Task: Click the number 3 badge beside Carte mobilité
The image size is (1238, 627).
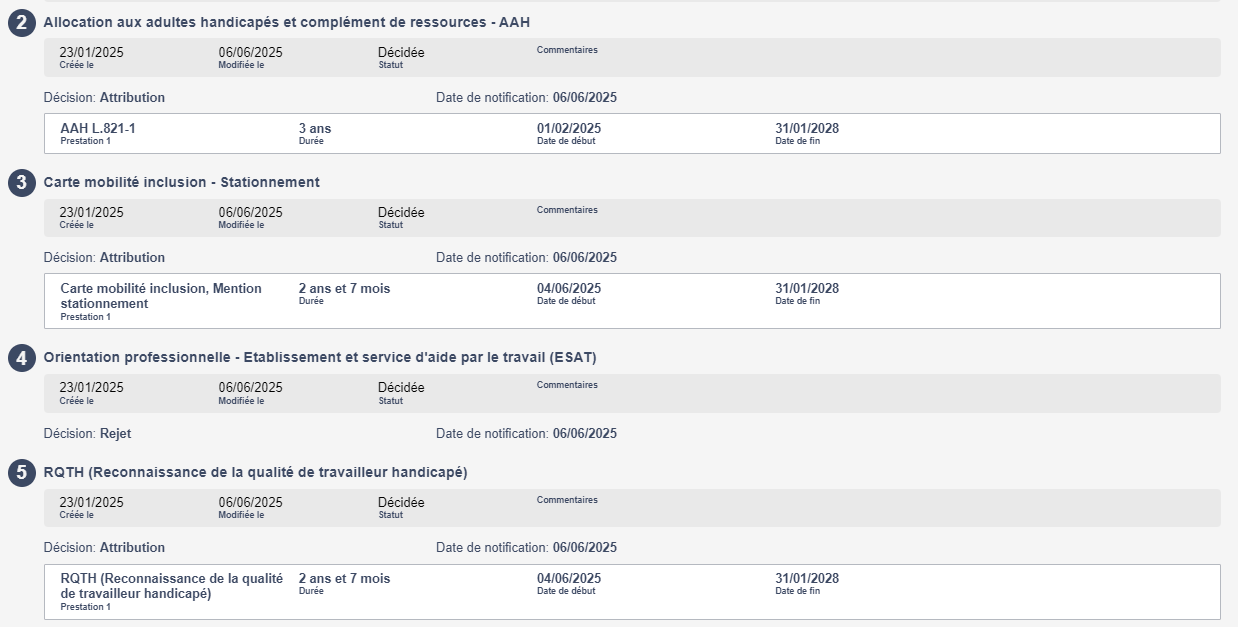Action: (22, 183)
